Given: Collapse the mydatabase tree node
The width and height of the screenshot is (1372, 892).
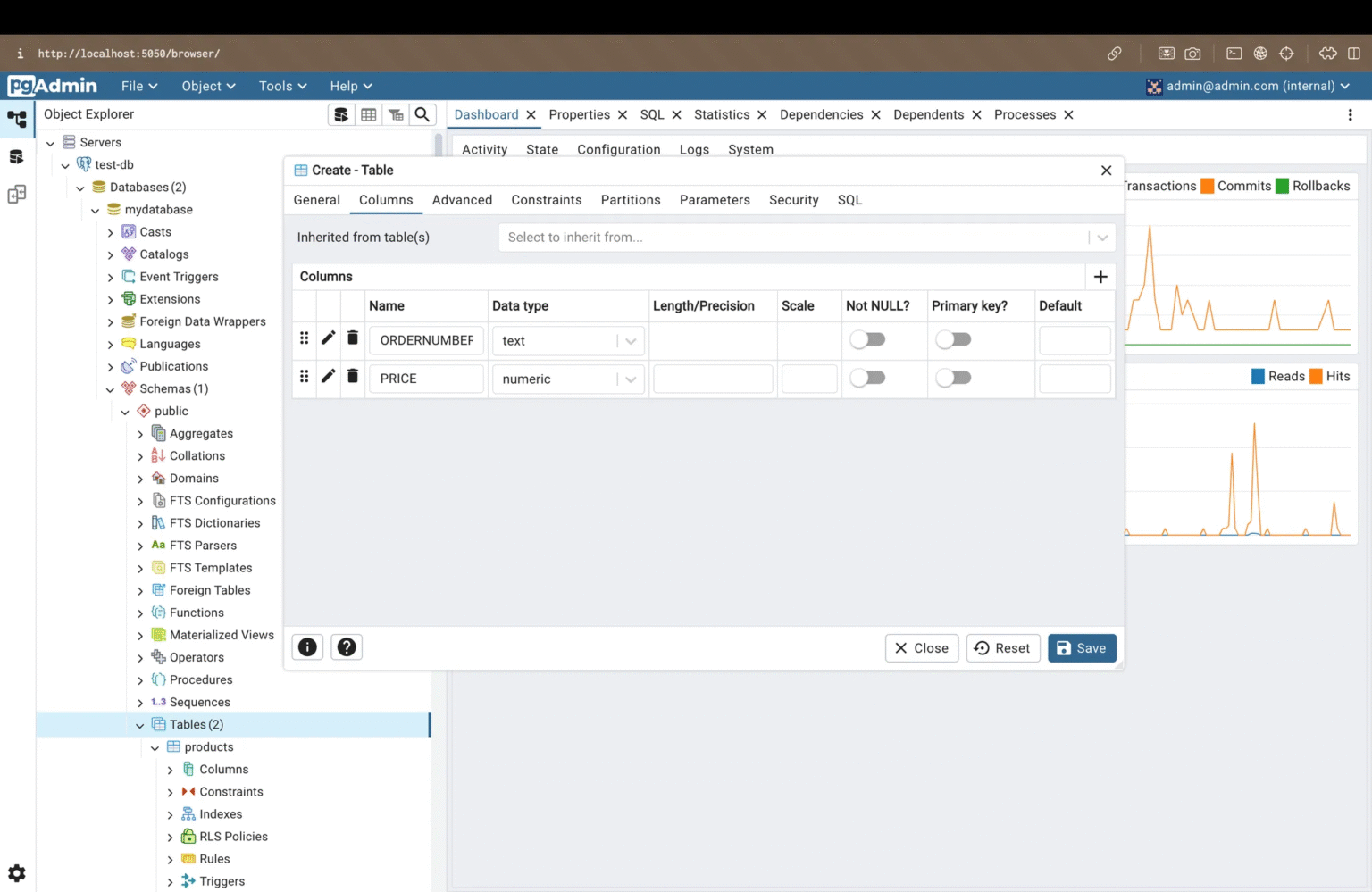Looking at the screenshot, I should pos(95,209).
